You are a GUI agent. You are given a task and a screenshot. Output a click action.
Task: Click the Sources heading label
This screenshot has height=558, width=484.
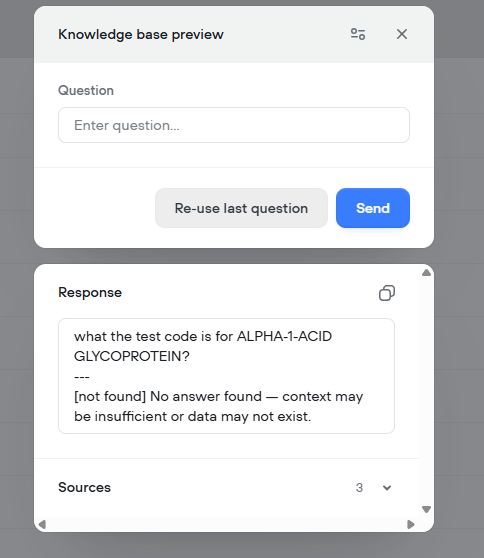click(x=84, y=487)
